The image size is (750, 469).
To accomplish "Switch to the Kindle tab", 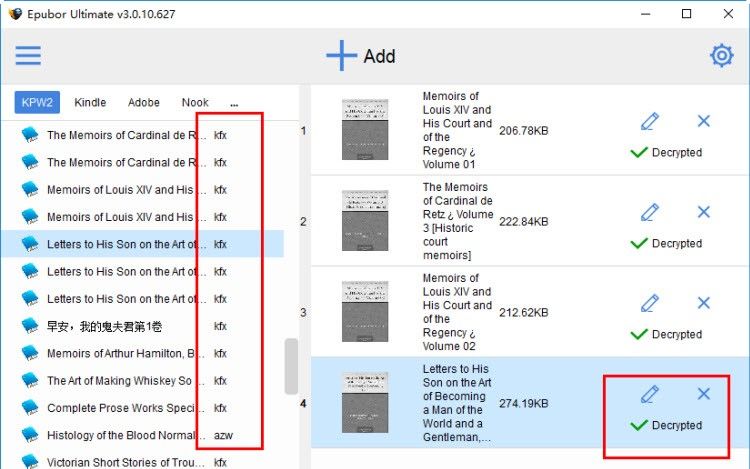I will click(90, 102).
